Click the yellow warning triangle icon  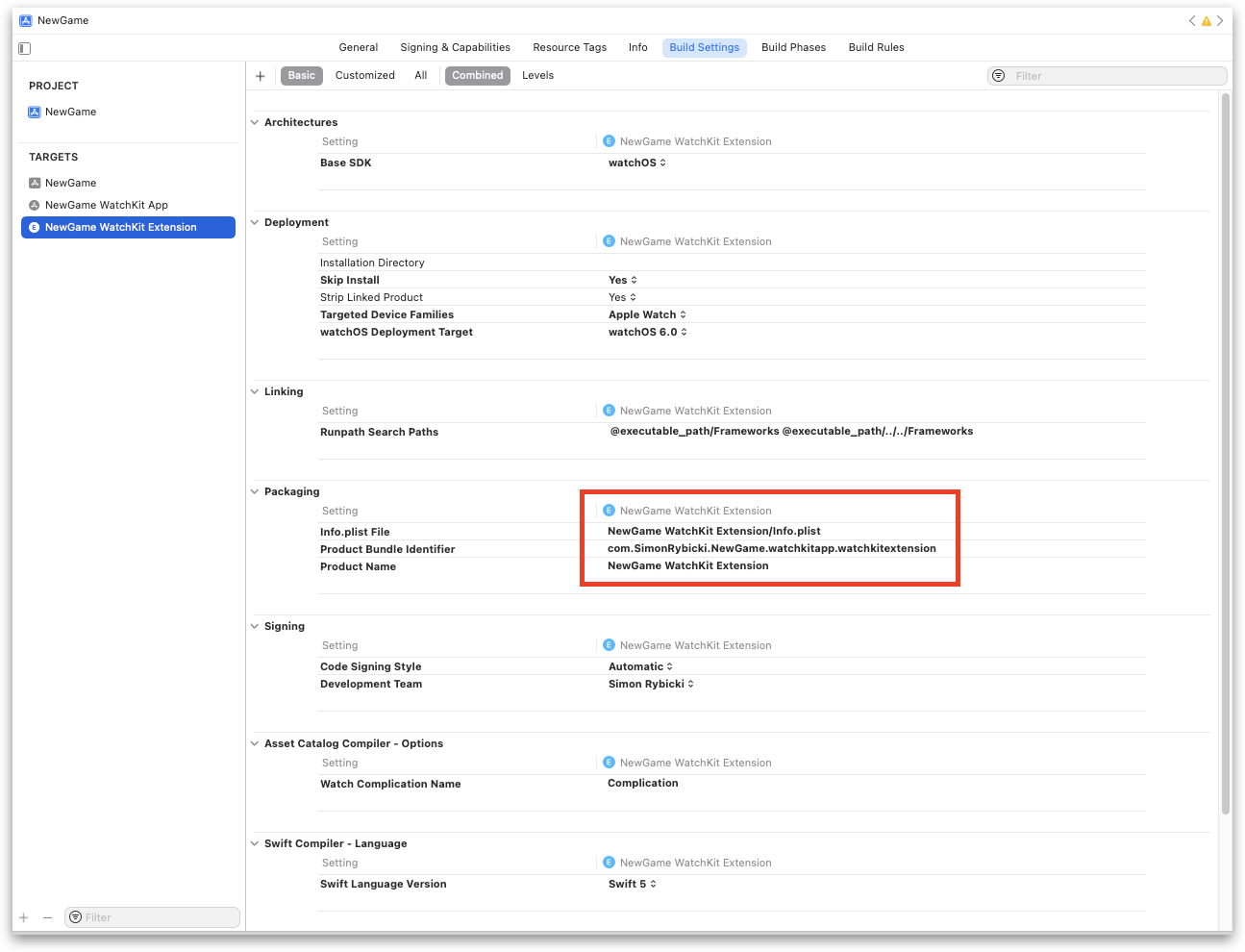tap(1207, 20)
